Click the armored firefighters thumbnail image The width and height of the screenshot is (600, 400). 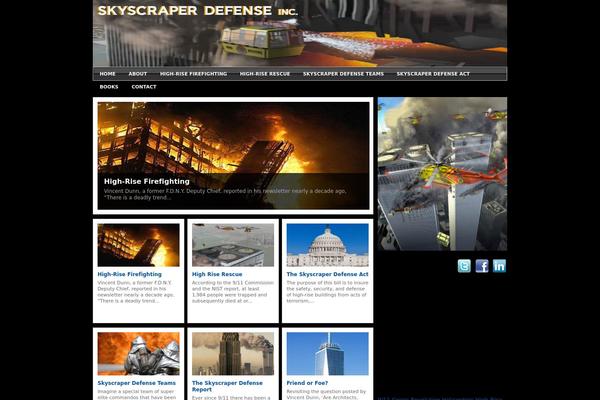139,354
